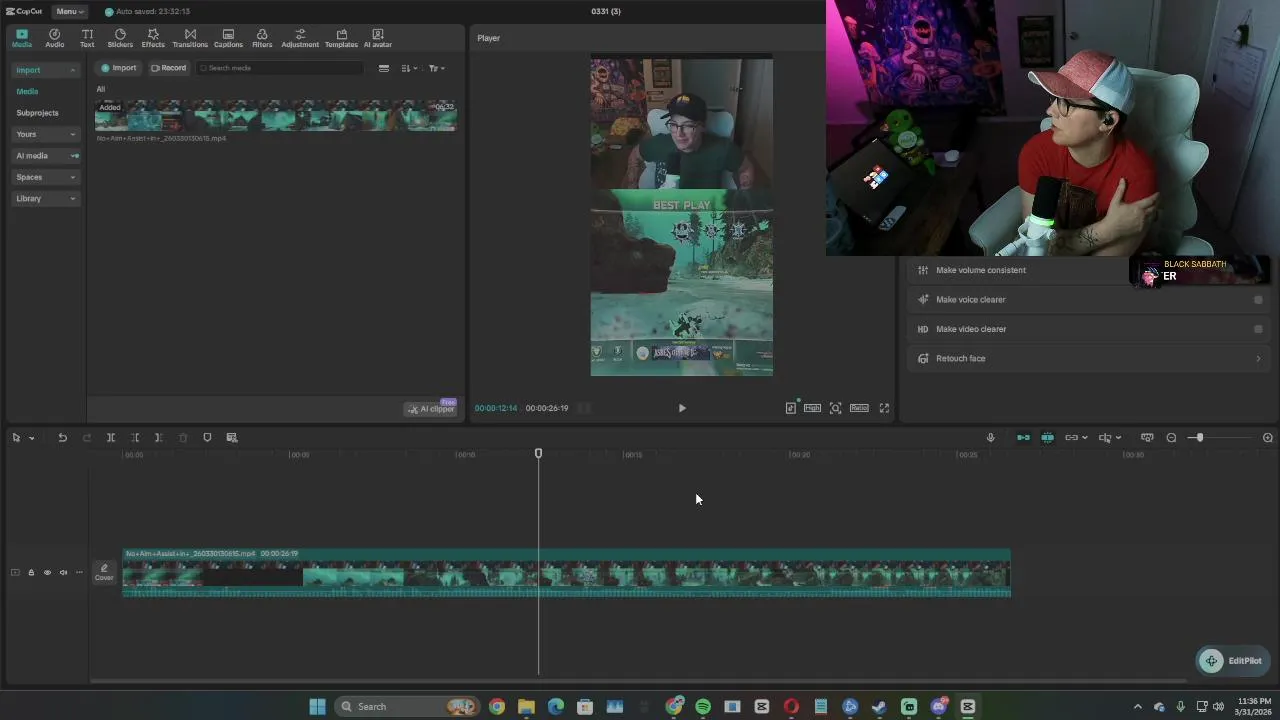The image size is (1280, 720).
Task: Open the player zoom-to-fit scan icon
Action: 835,408
